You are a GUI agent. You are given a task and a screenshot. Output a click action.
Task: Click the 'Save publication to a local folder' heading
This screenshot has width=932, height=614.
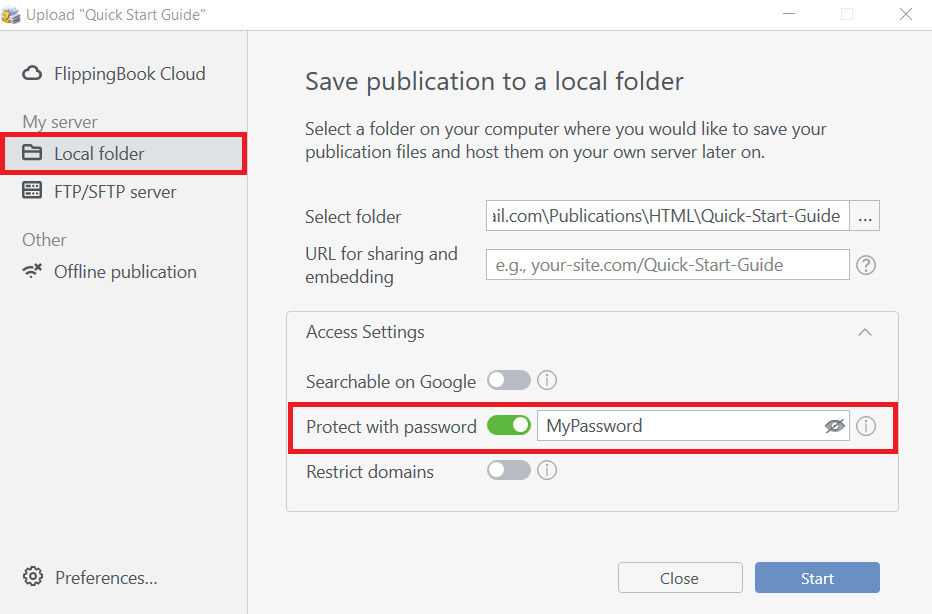click(x=495, y=81)
